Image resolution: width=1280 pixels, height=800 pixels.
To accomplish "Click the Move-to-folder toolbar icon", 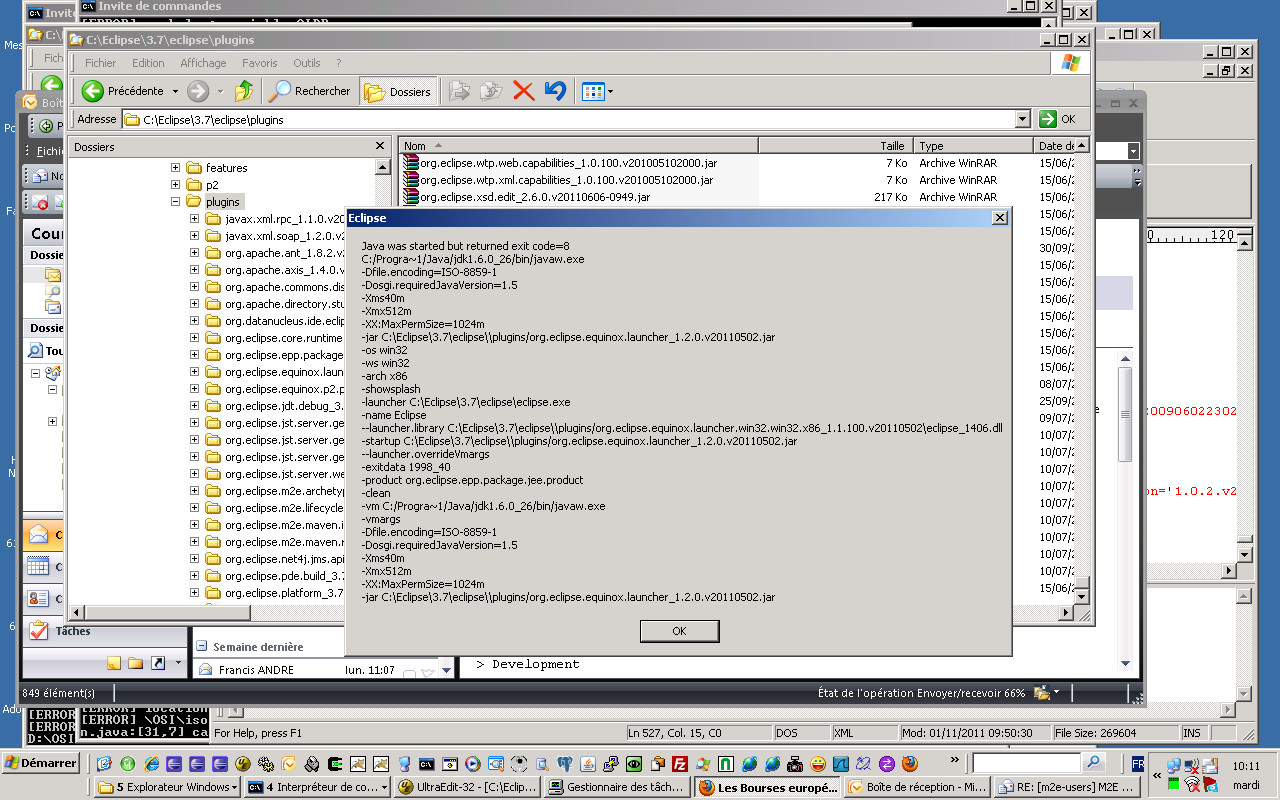I will (x=459, y=91).
